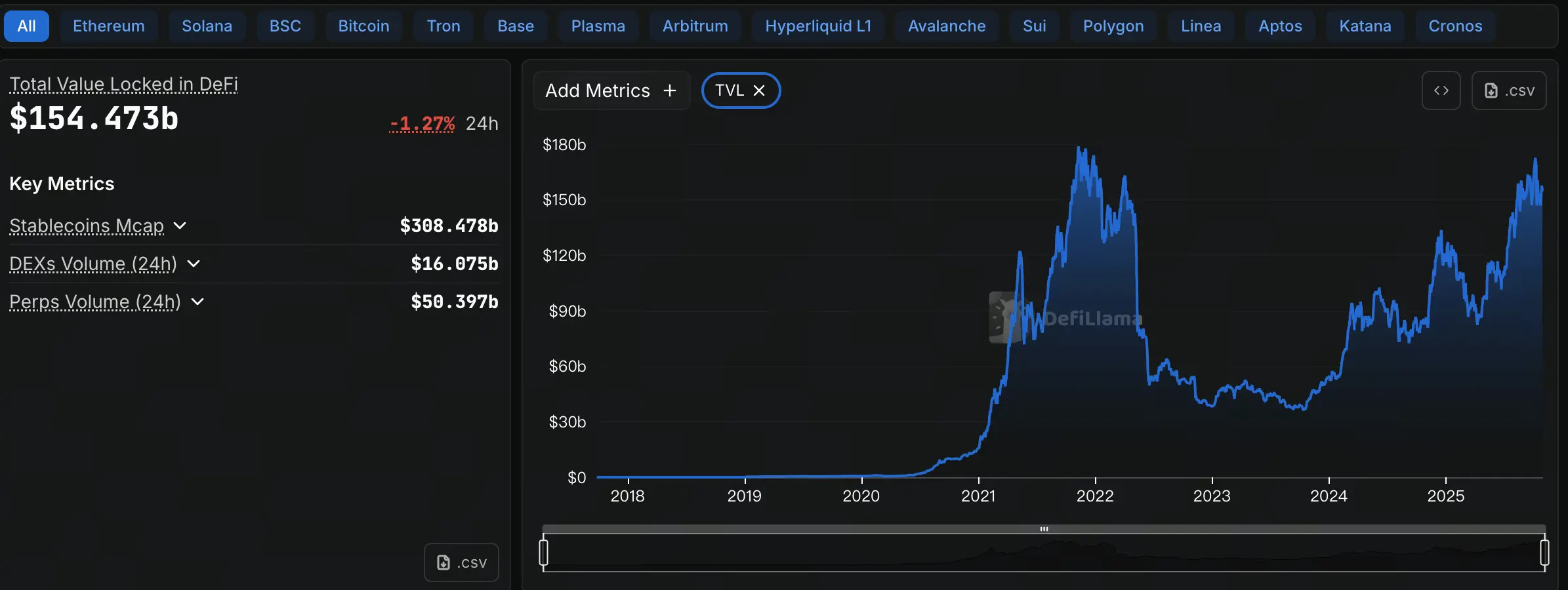Open the Hyperliquid L1 chain tab
The image size is (1568, 590).
coord(818,26)
